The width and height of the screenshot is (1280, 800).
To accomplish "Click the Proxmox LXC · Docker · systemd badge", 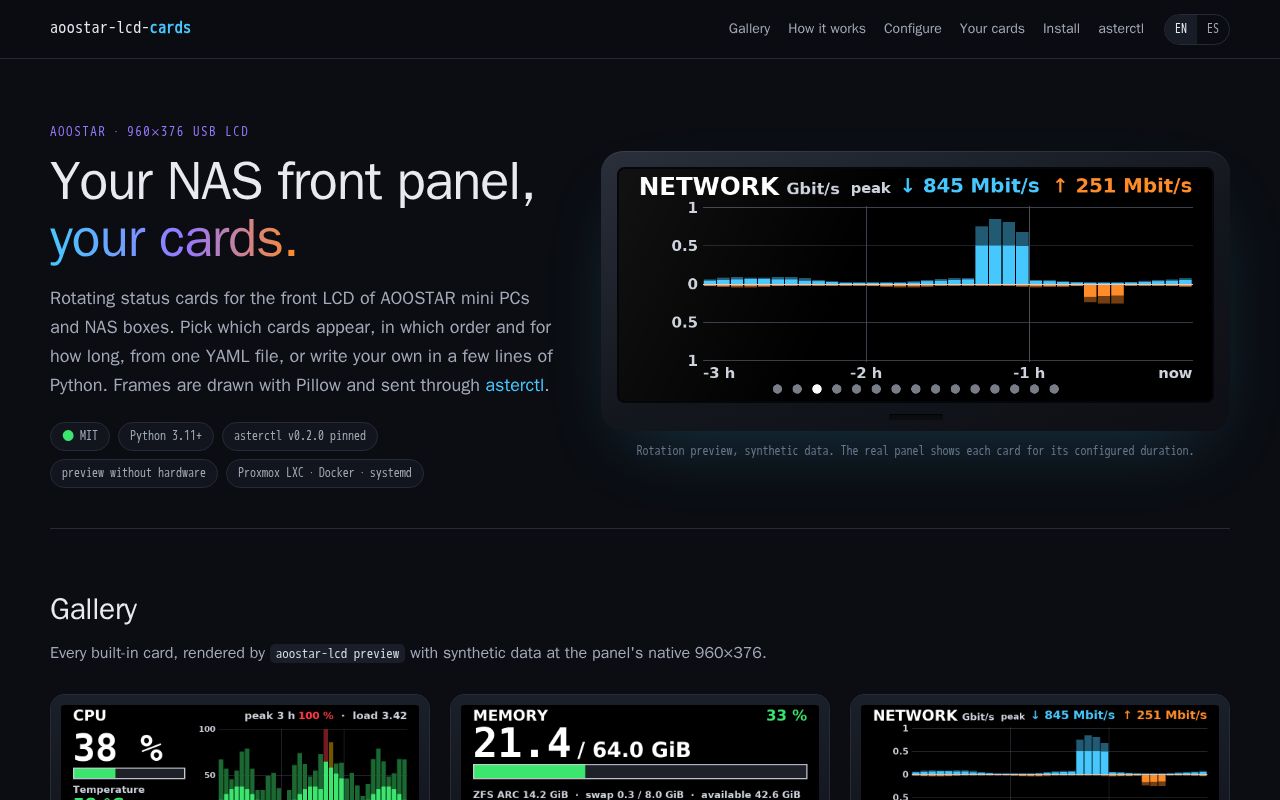I will (325, 473).
